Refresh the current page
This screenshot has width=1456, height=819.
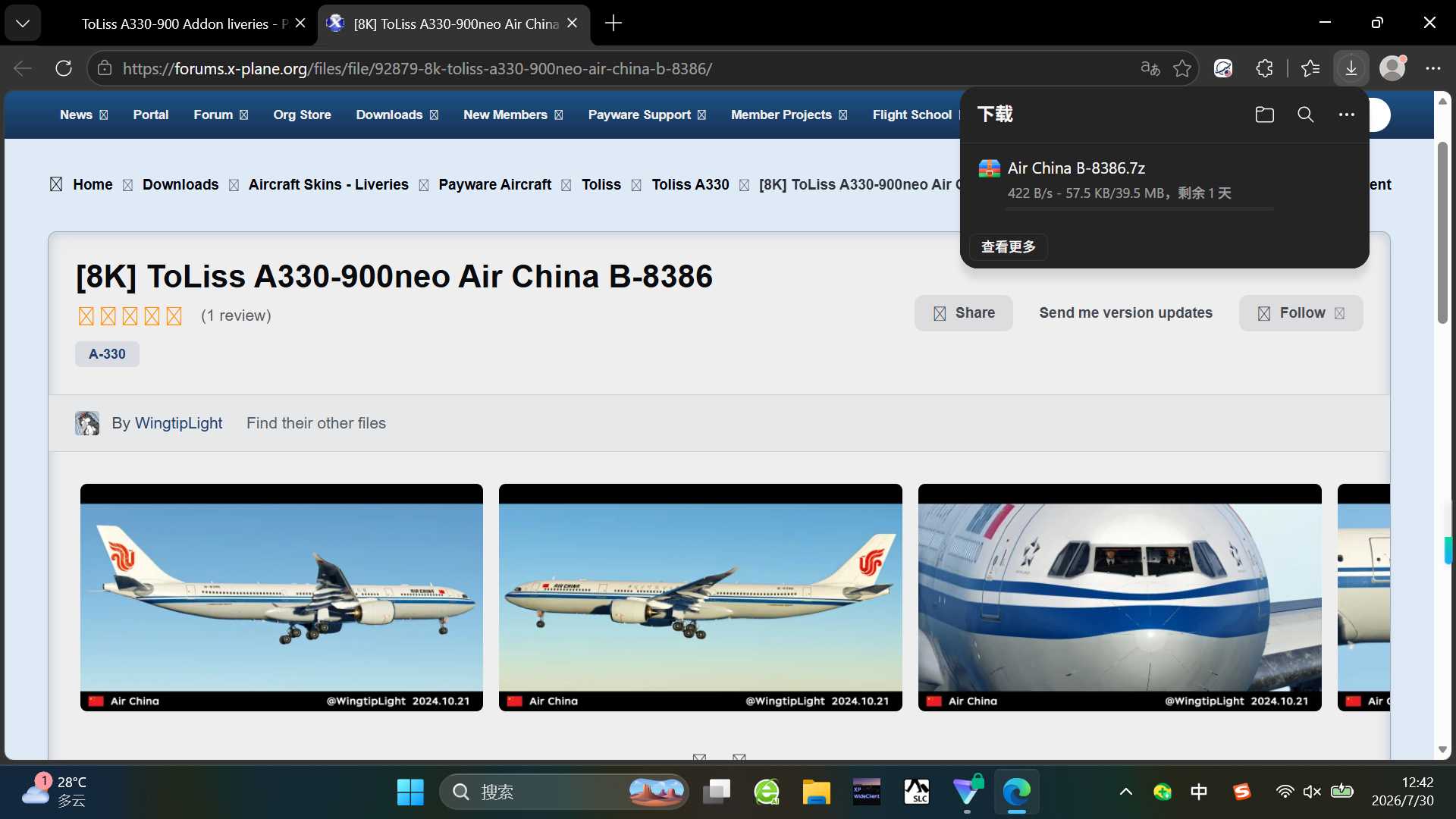(x=64, y=68)
